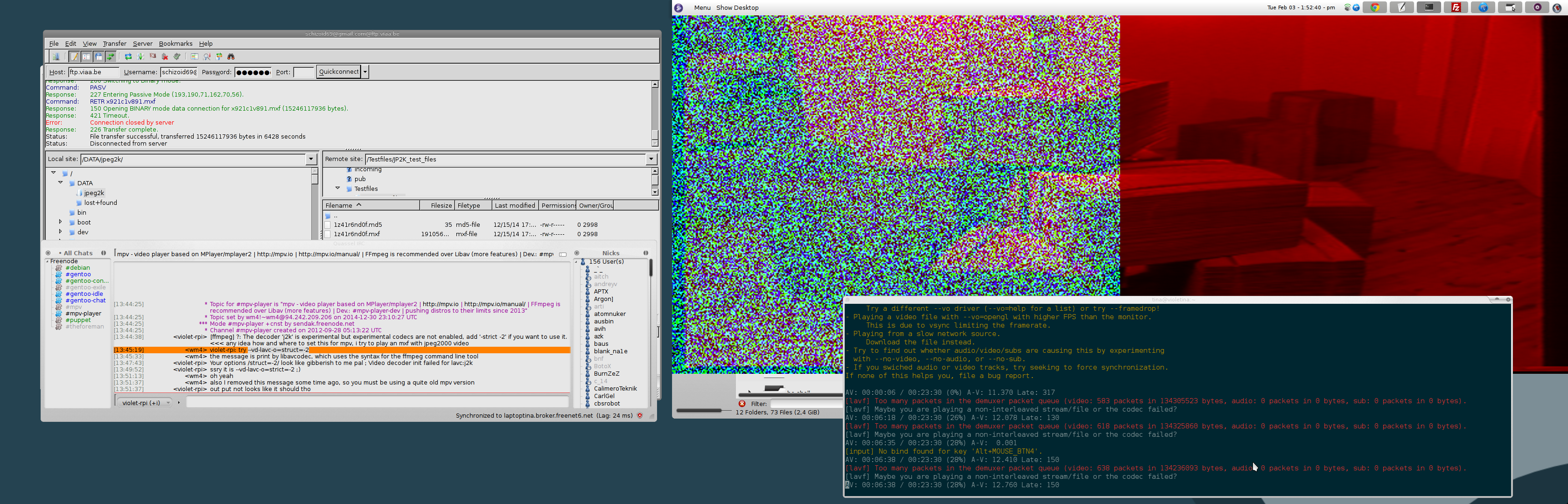
Task: Open the Quickconnect history dropdown arrow
Action: 365,72
